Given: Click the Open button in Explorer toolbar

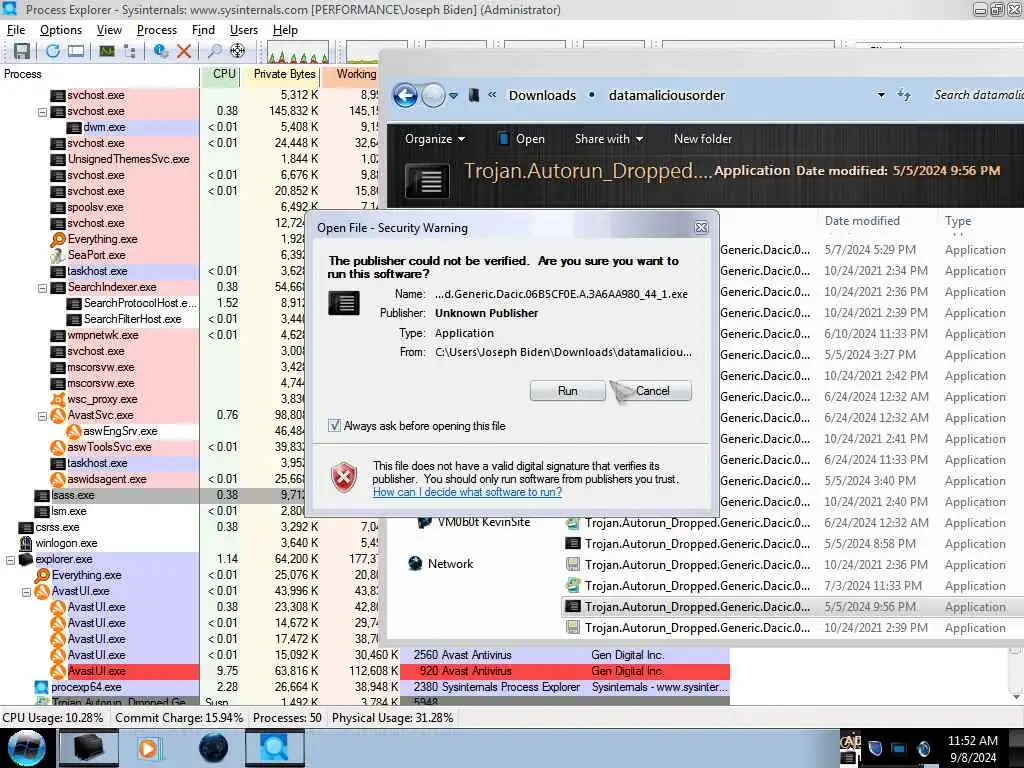Looking at the screenshot, I should tap(521, 138).
